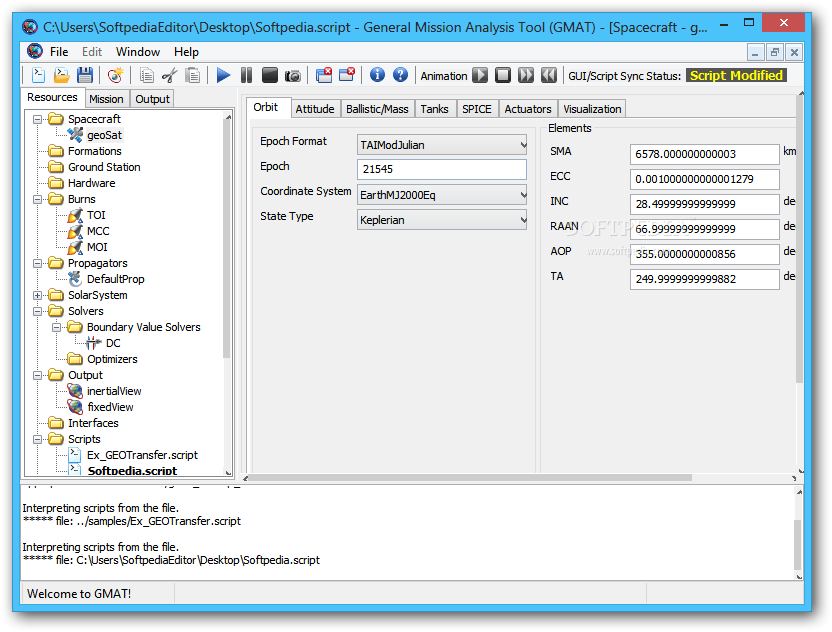Viewport: 832px width, 632px height.
Task: Switch to the Actuators tab
Action: click(x=528, y=109)
